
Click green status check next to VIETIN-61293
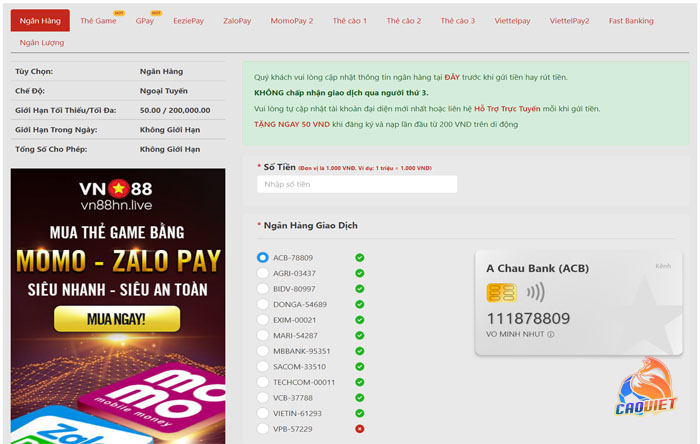(359, 413)
